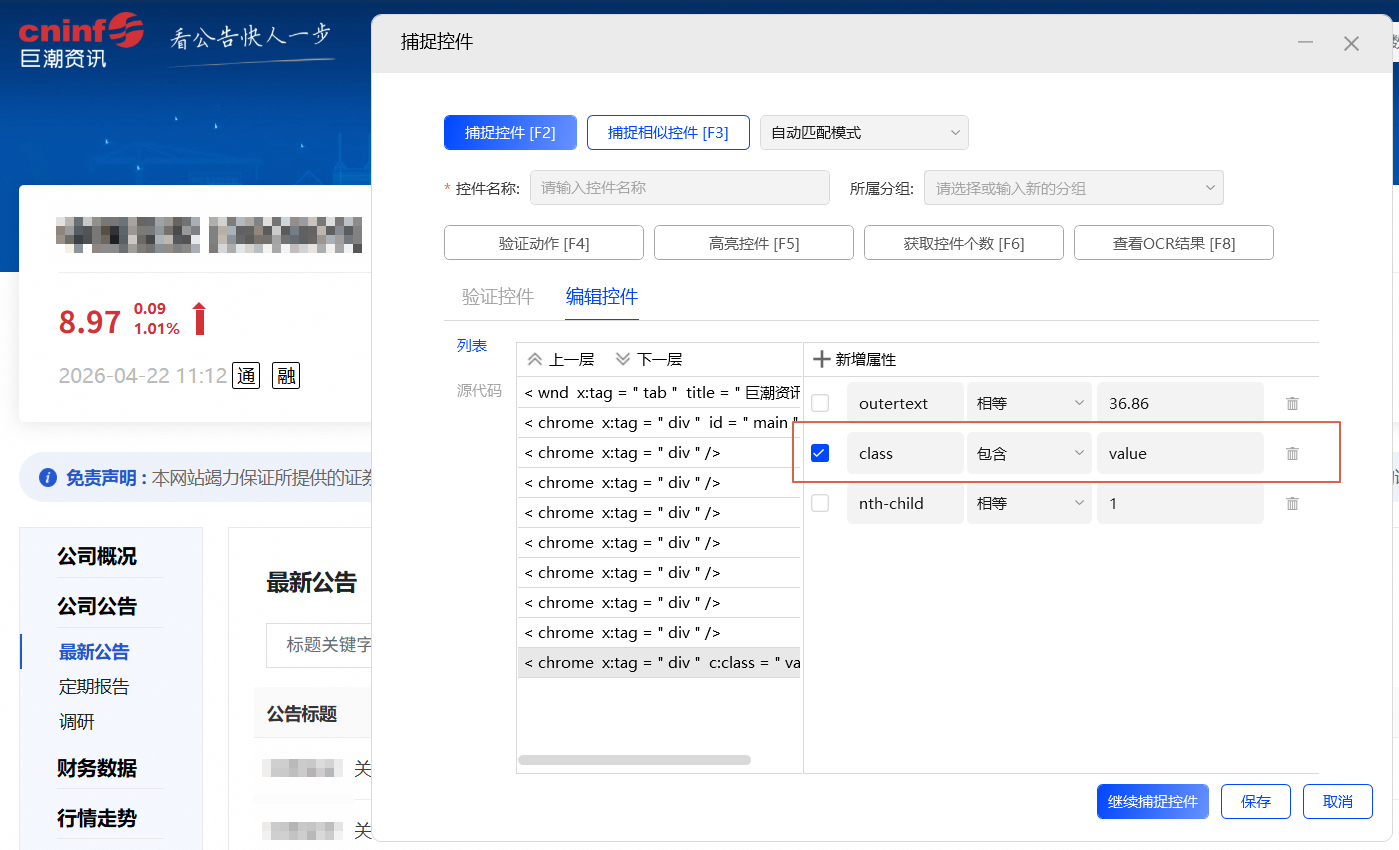
Task: Open the outertext 相等 operator dropdown
Action: (x=1030, y=404)
